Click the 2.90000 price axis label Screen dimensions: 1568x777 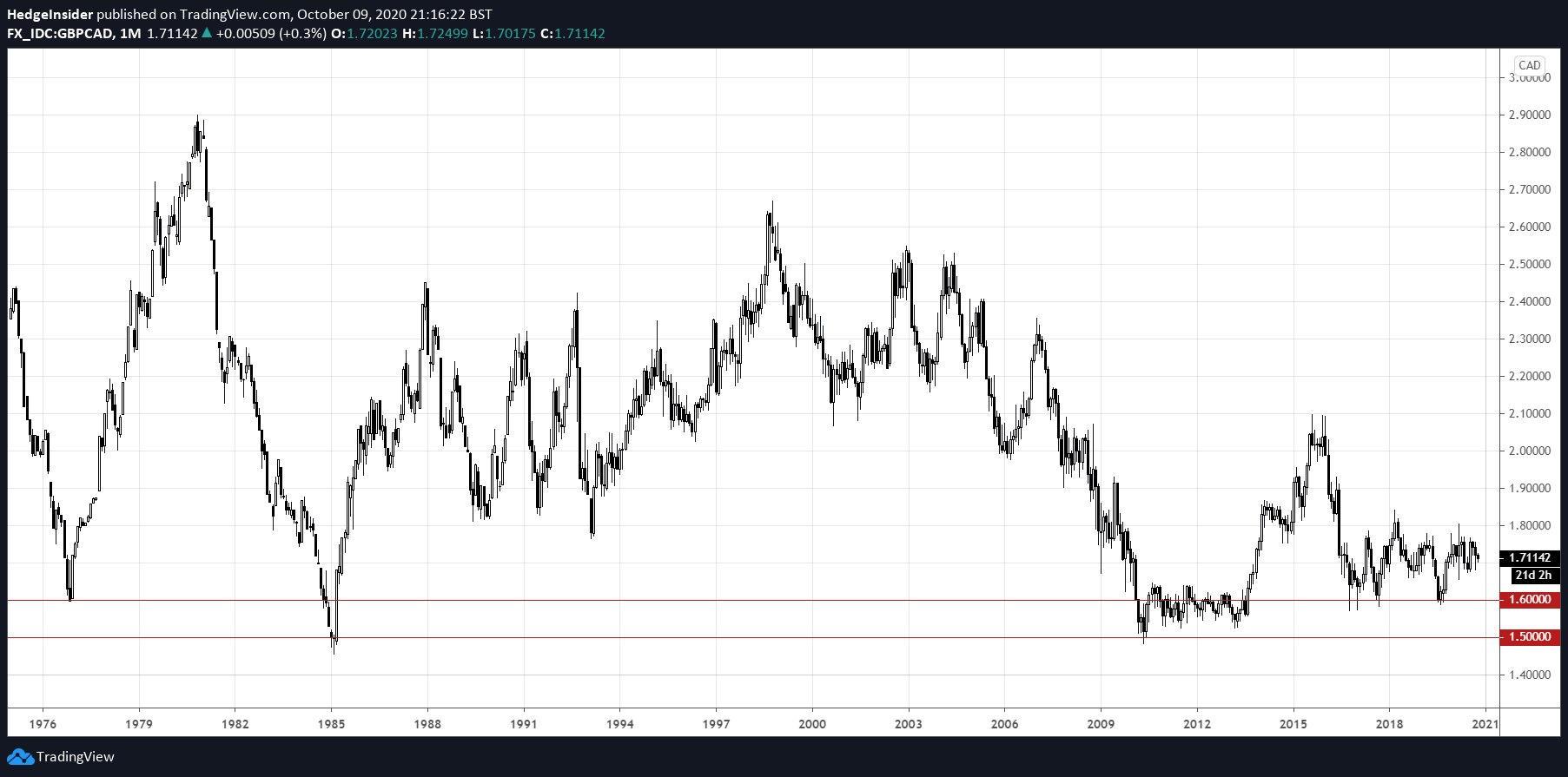(x=1530, y=115)
